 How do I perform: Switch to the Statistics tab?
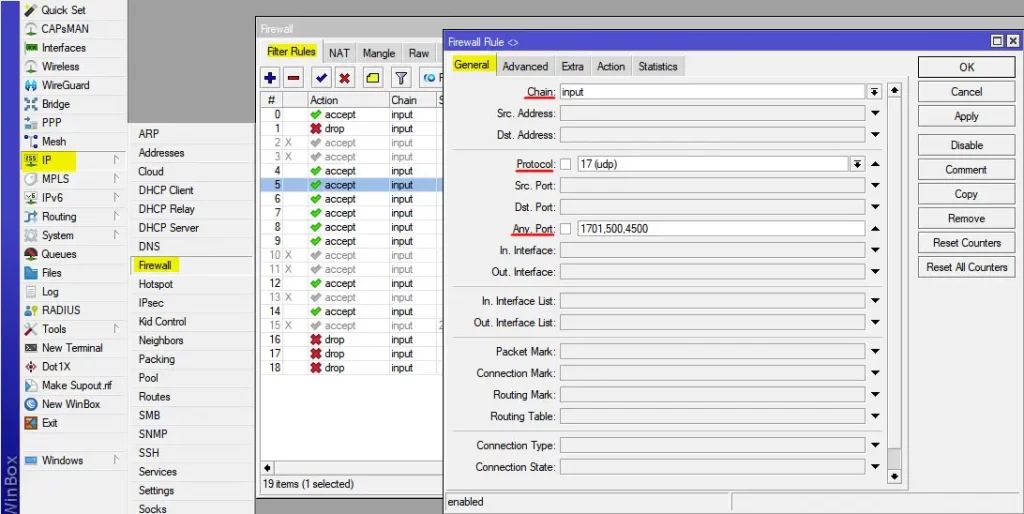point(658,66)
